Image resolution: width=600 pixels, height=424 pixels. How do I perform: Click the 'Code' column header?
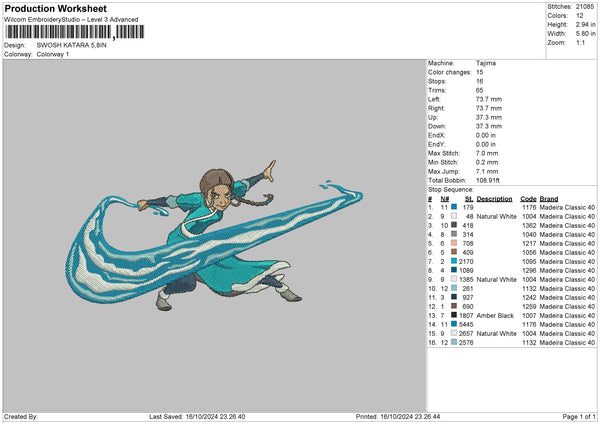pyautogui.click(x=528, y=199)
